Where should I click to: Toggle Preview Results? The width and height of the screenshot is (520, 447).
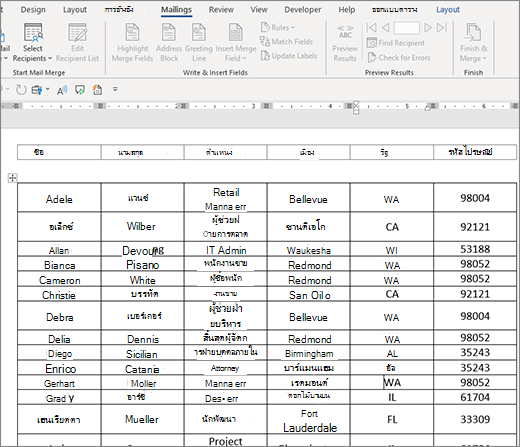[x=345, y=43]
